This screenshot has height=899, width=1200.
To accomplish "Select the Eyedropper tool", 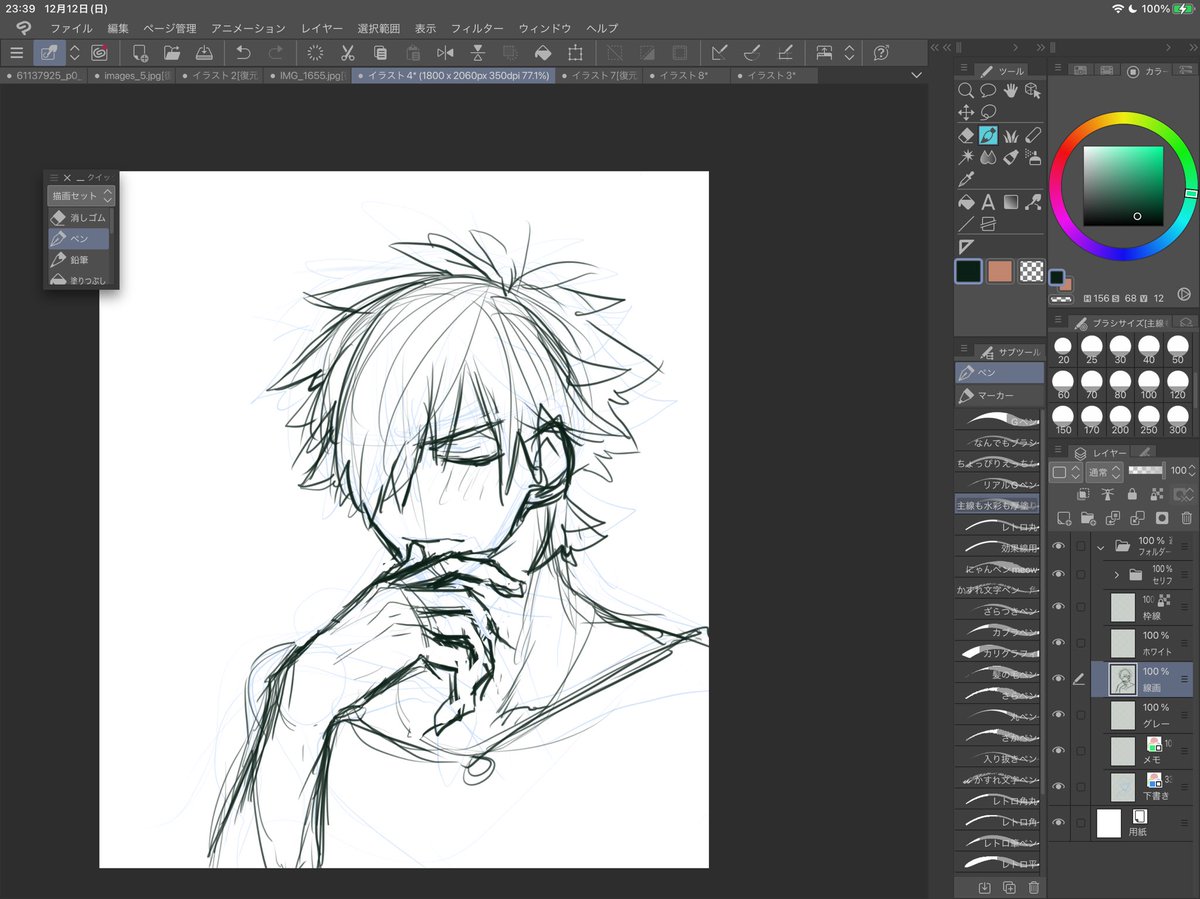I will [x=966, y=180].
